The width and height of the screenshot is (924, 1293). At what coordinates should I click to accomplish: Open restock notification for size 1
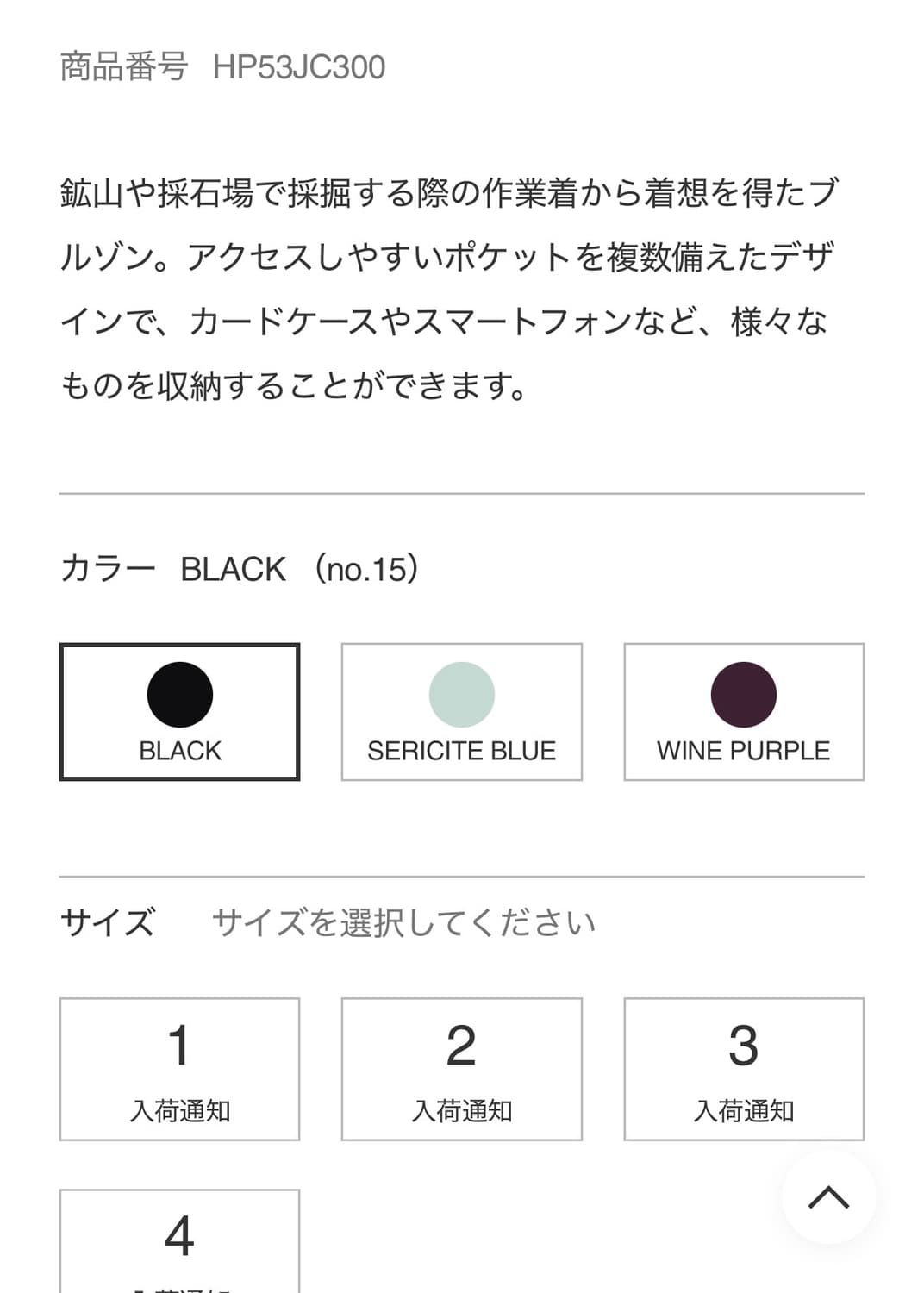(178, 1110)
